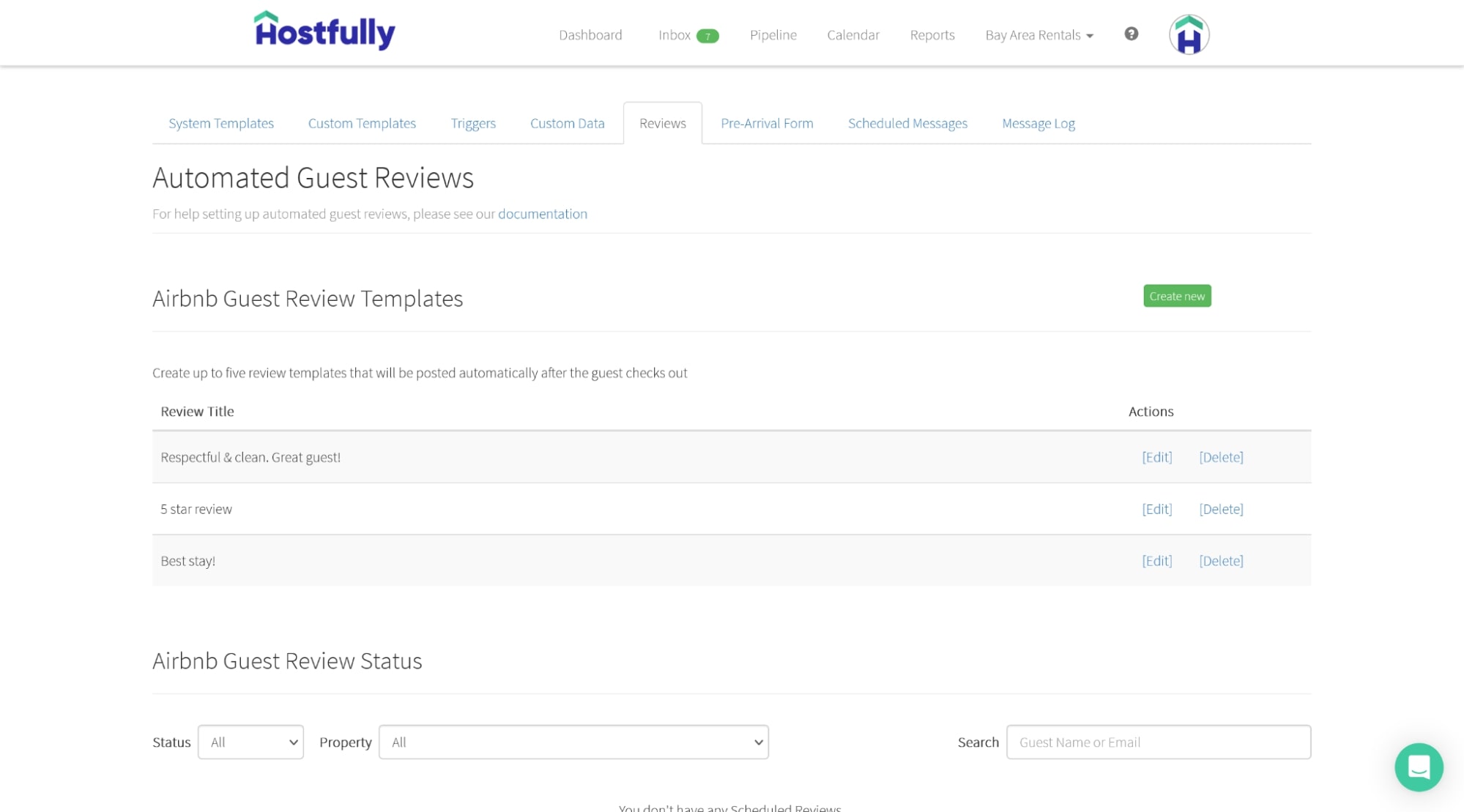Open the documentation link
The width and height of the screenshot is (1464, 812).
[x=542, y=213]
